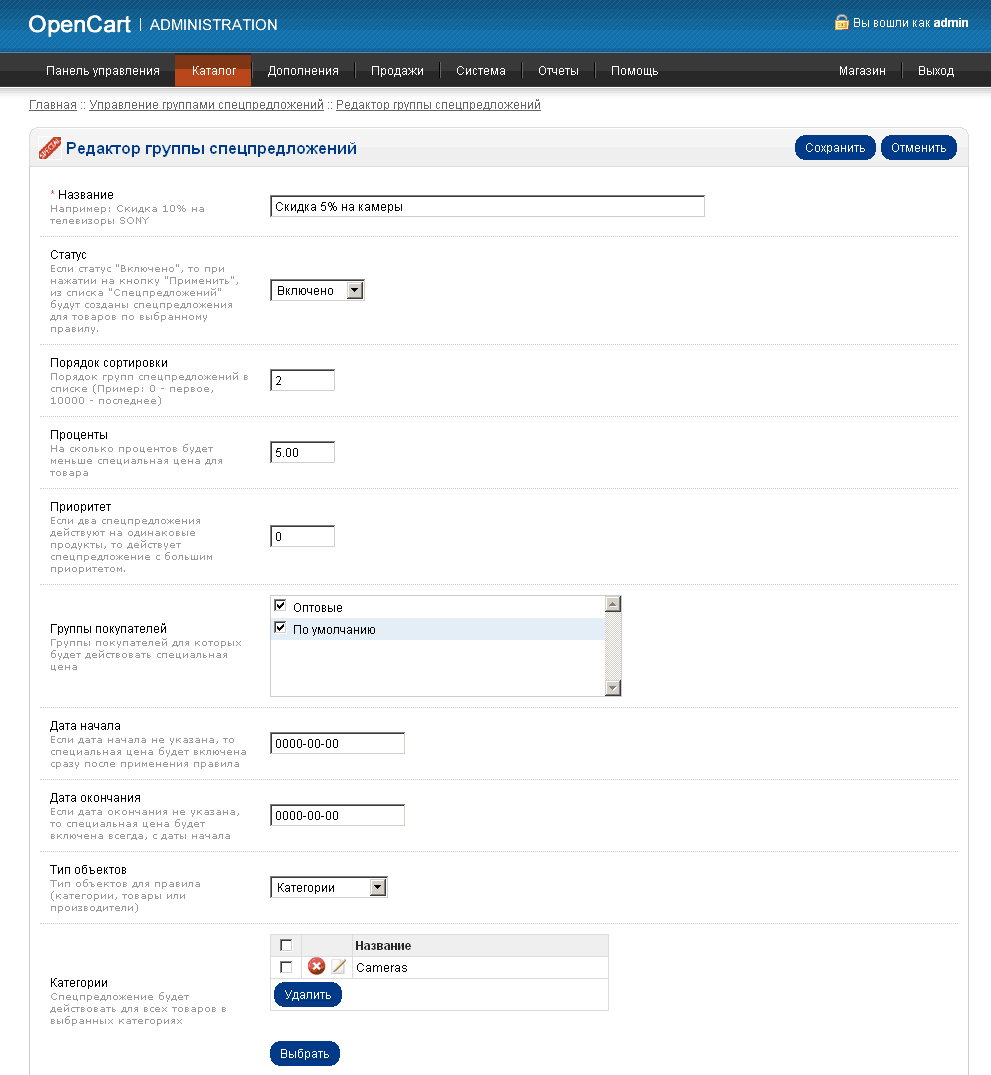The width and height of the screenshot is (991, 1075).
Task: Open the Каталог menu
Action: [213, 71]
